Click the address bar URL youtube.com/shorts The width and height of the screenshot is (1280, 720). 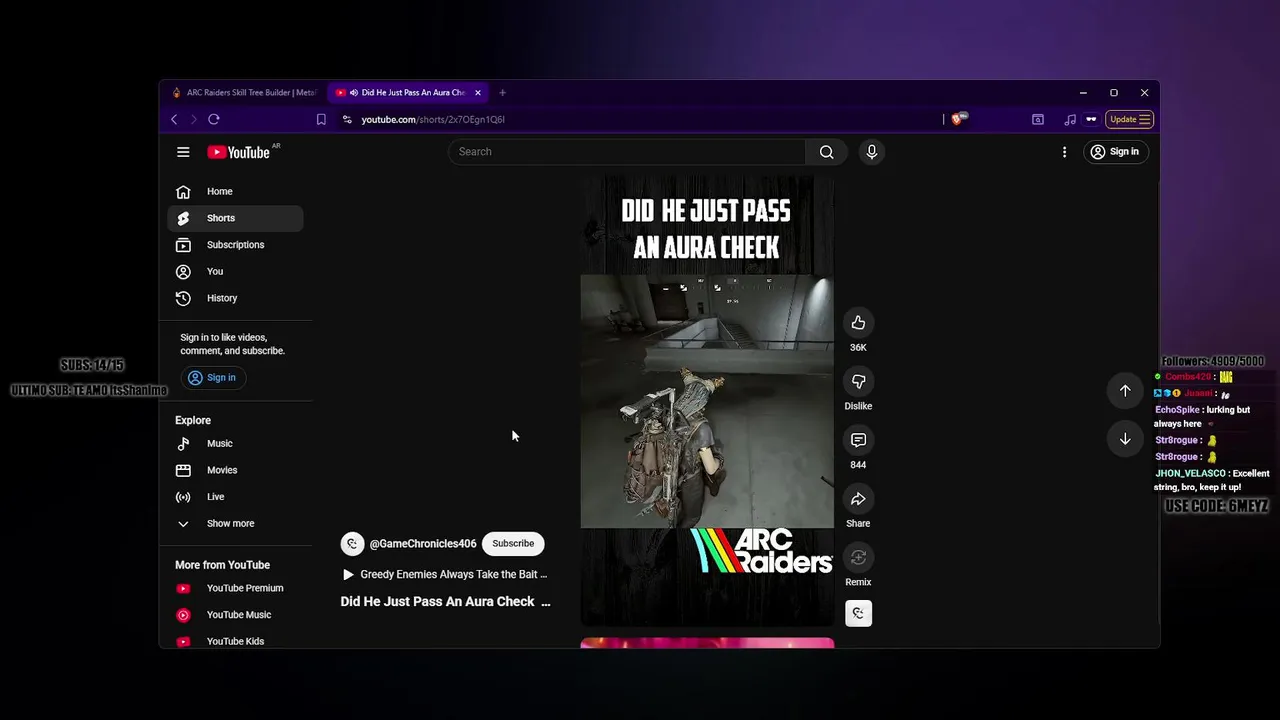pyautogui.click(x=433, y=119)
